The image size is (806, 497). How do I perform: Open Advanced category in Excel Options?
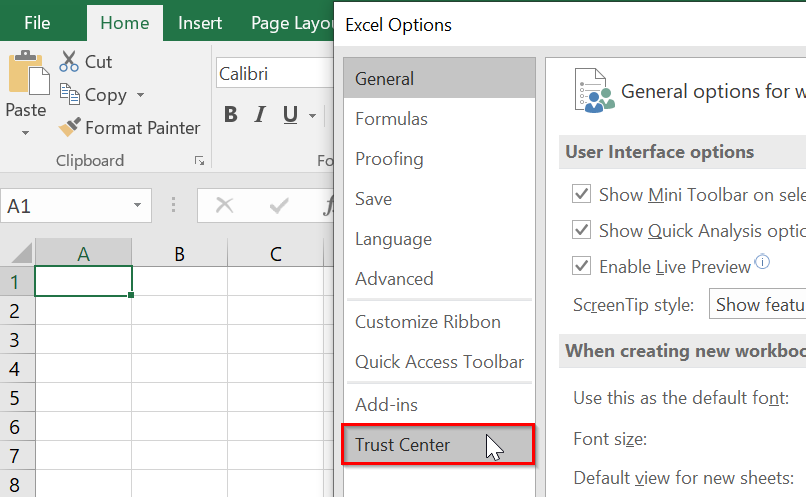(x=439, y=279)
